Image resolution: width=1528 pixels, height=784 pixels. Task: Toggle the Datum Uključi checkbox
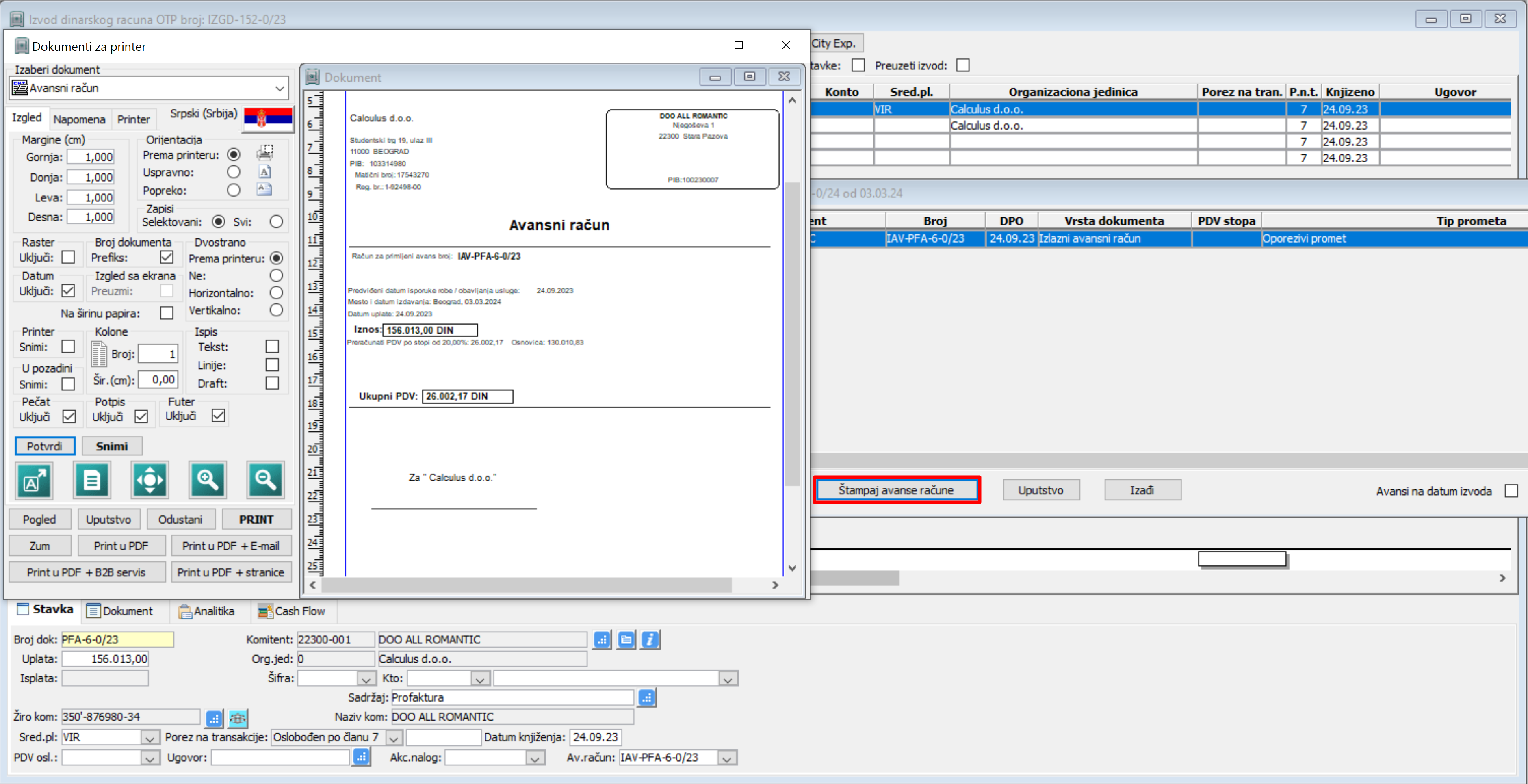(69, 290)
